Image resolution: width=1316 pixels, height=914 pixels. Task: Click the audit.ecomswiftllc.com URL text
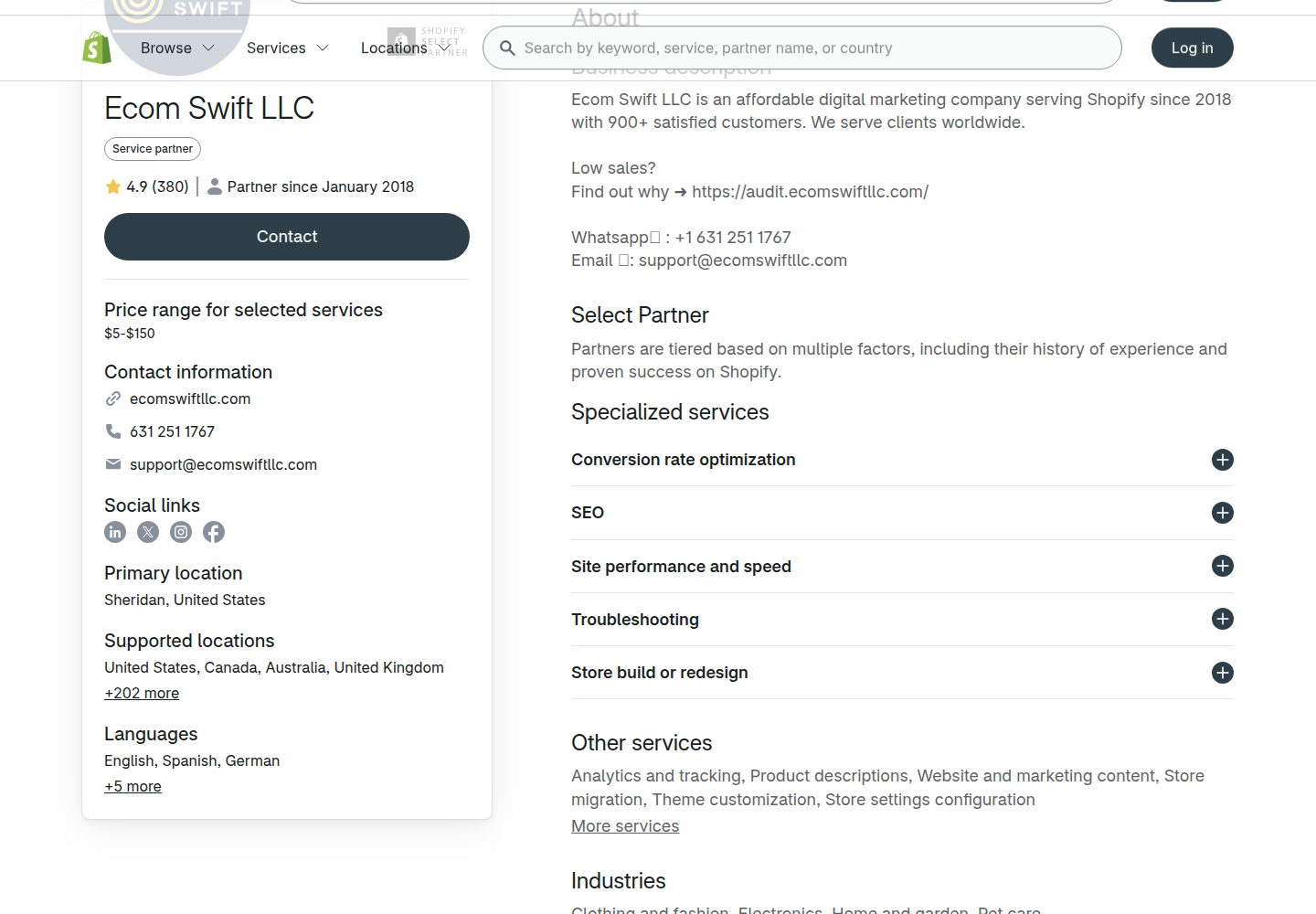click(810, 192)
